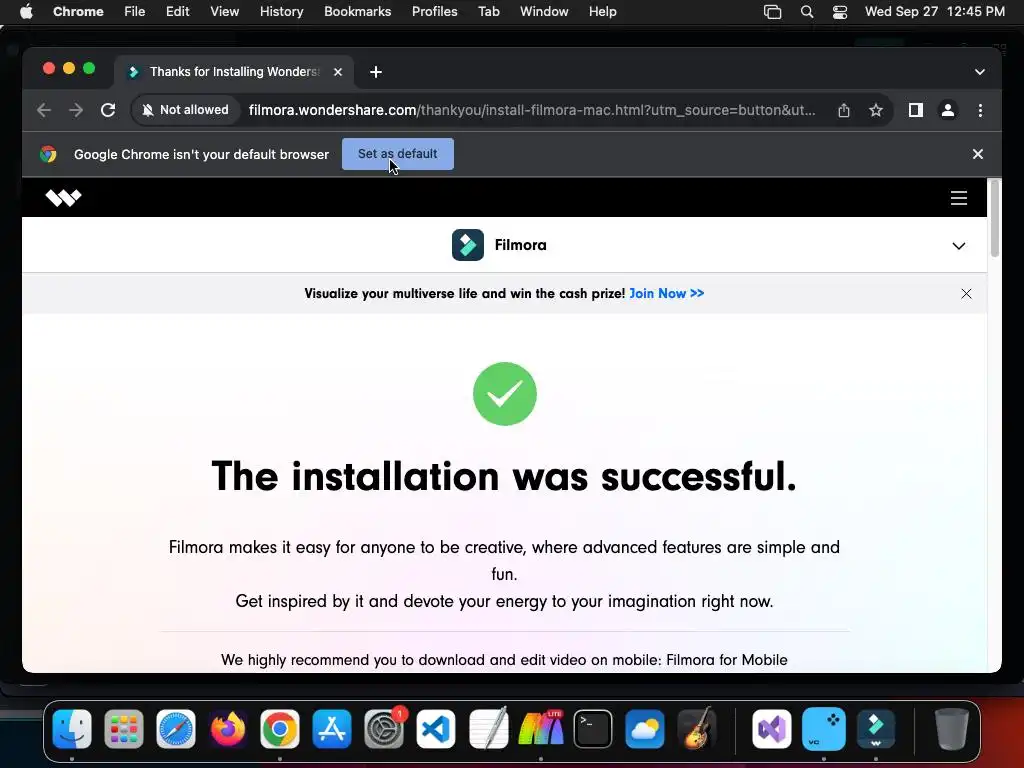This screenshot has height=768, width=1024.
Task: Click the Not allowed notifications chip
Action: (x=185, y=110)
